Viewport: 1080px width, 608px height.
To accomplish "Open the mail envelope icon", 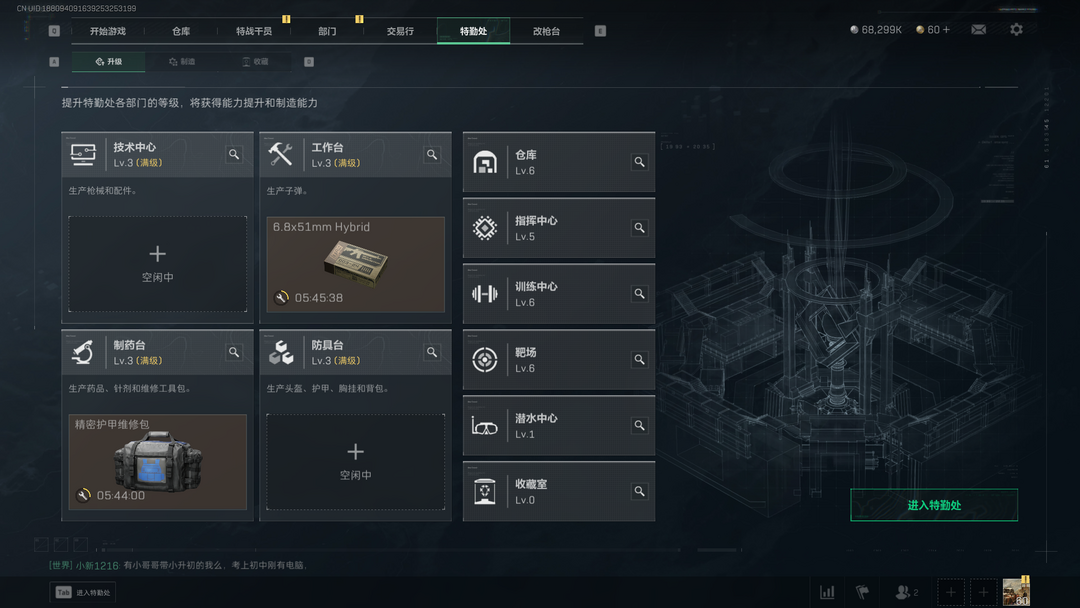I will coord(978,30).
